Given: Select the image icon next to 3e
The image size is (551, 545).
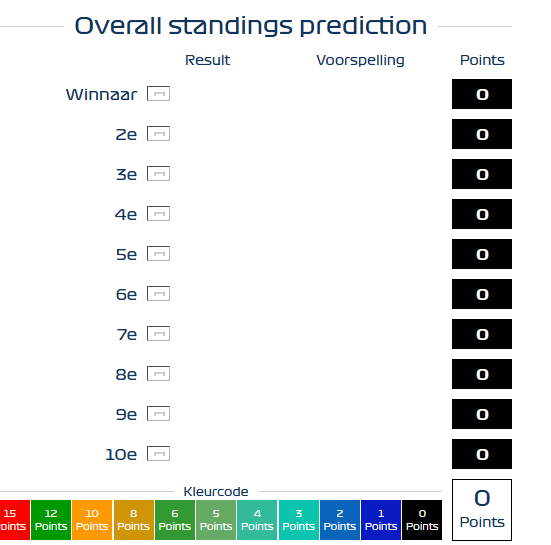Looking at the screenshot, I should click(158, 174).
